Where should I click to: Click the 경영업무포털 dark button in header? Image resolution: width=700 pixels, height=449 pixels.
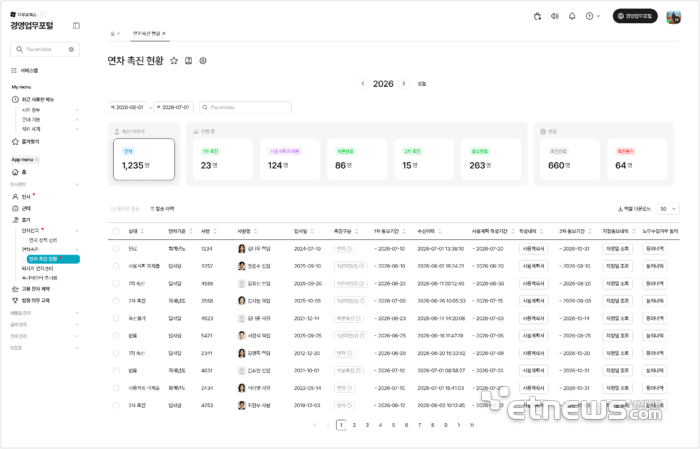click(635, 16)
